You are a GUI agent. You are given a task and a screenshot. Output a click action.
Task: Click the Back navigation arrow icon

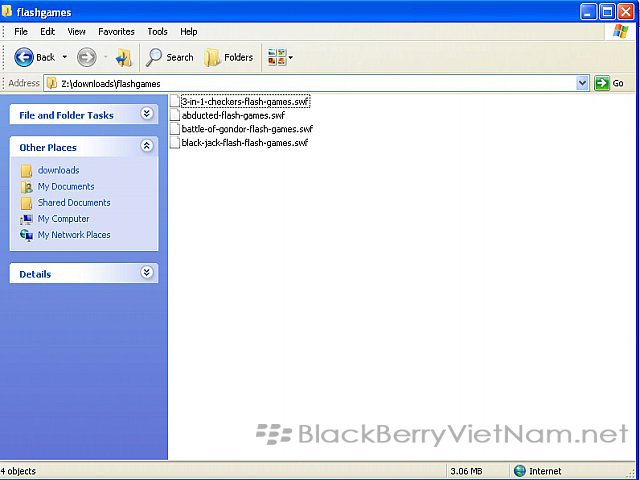pos(24,57)
